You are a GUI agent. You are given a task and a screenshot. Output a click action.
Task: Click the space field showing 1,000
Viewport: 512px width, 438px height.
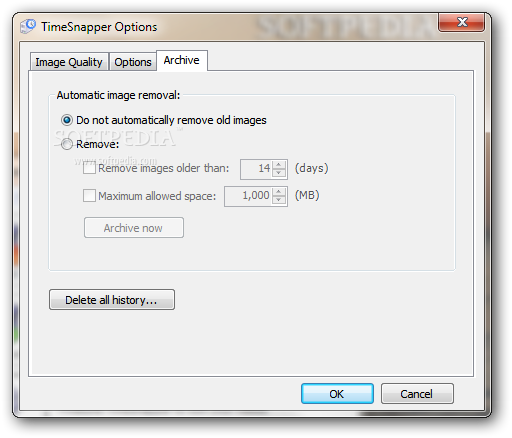[248, 196]
